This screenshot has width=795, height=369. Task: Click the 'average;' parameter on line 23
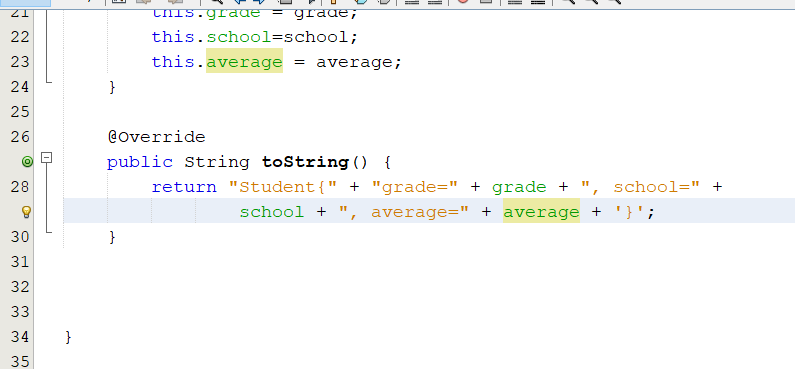358,62
